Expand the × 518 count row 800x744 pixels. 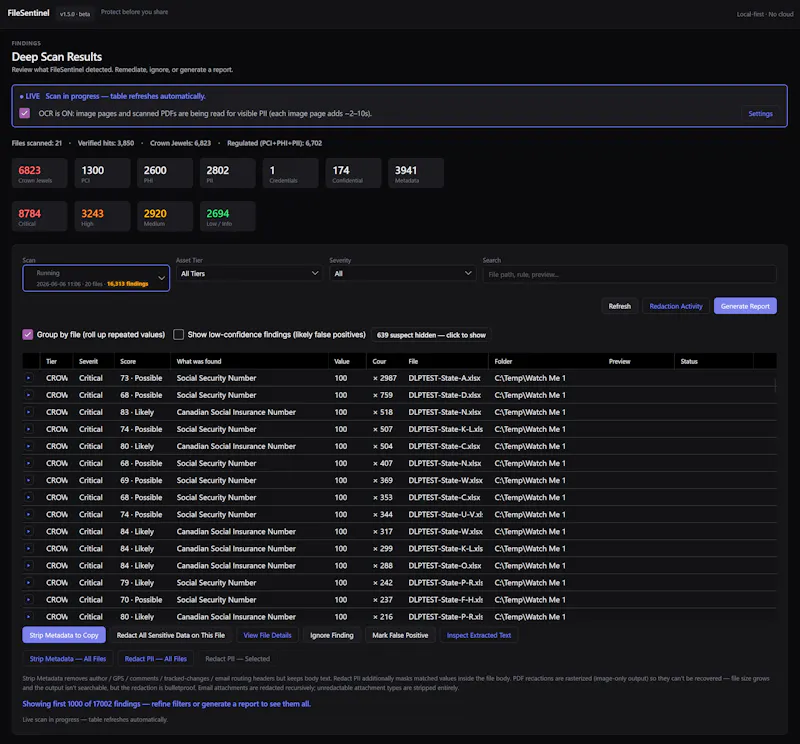click(x=29, y=412)
